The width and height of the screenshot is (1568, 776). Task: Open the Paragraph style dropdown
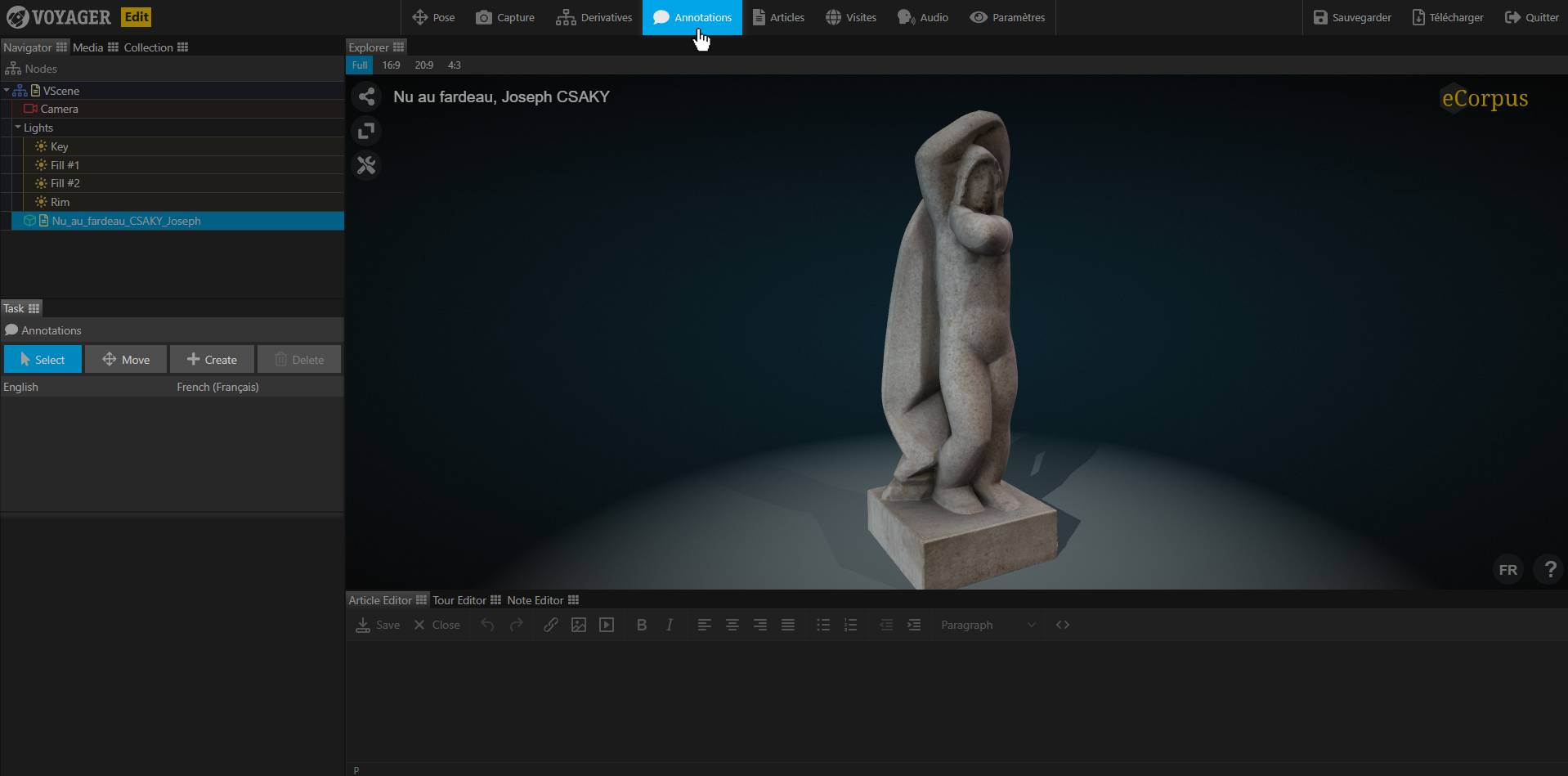pyautogui.click(x=988, y=625)
